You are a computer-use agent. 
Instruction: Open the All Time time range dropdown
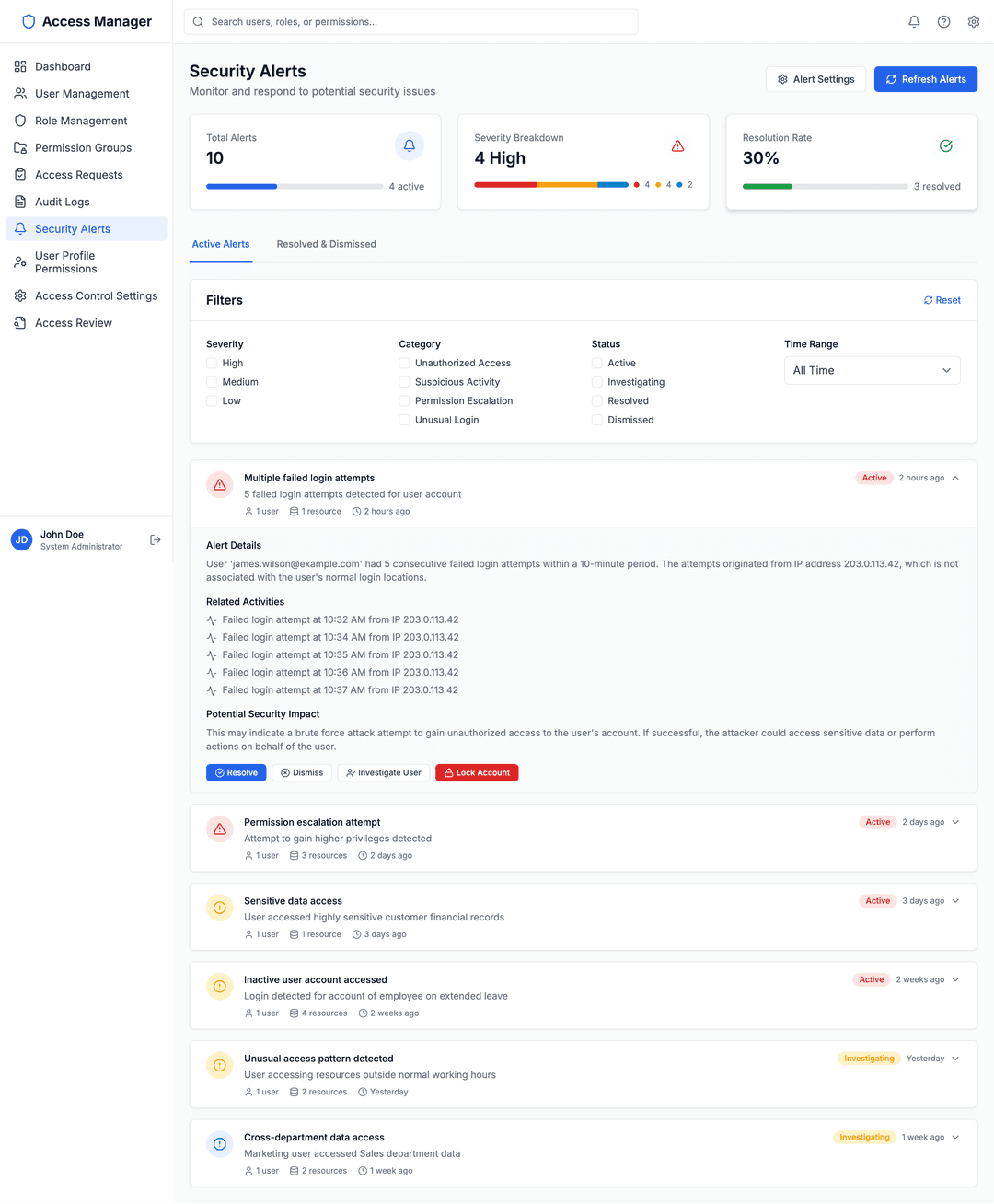[x=872, y=370]
